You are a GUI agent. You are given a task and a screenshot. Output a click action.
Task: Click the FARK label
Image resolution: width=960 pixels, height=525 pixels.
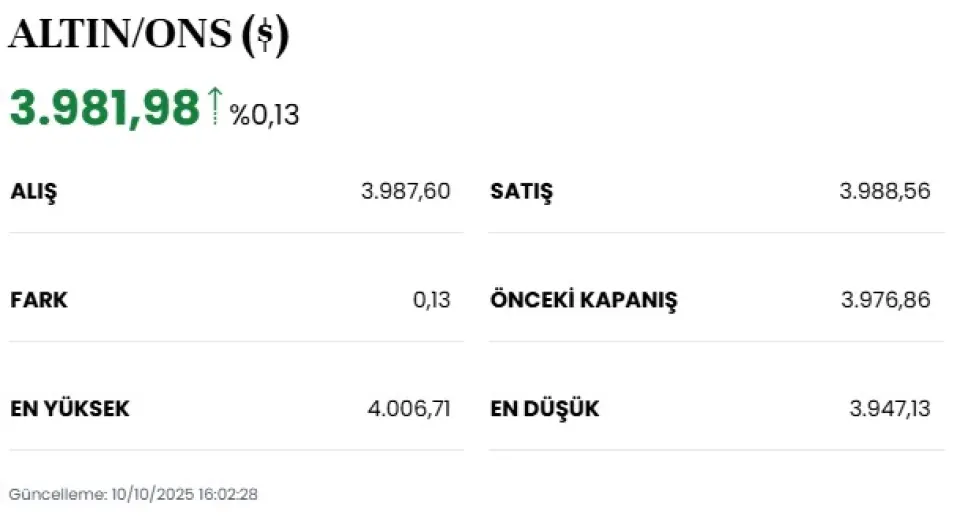(39, 300)
